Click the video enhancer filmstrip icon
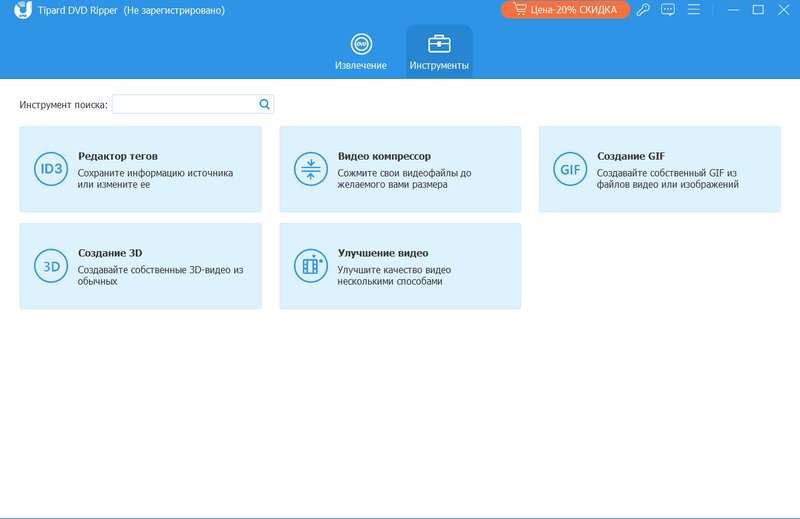 click(x=310, y=266)
